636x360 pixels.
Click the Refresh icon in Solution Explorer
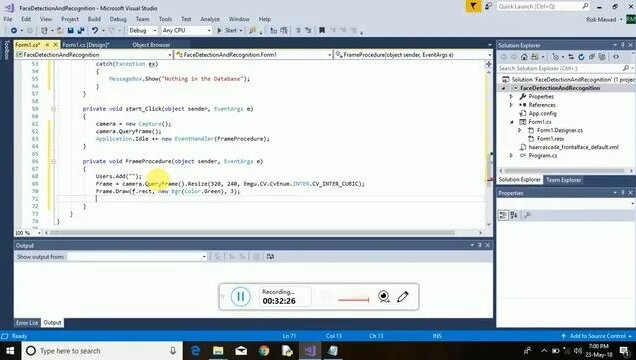click(581, 57)
